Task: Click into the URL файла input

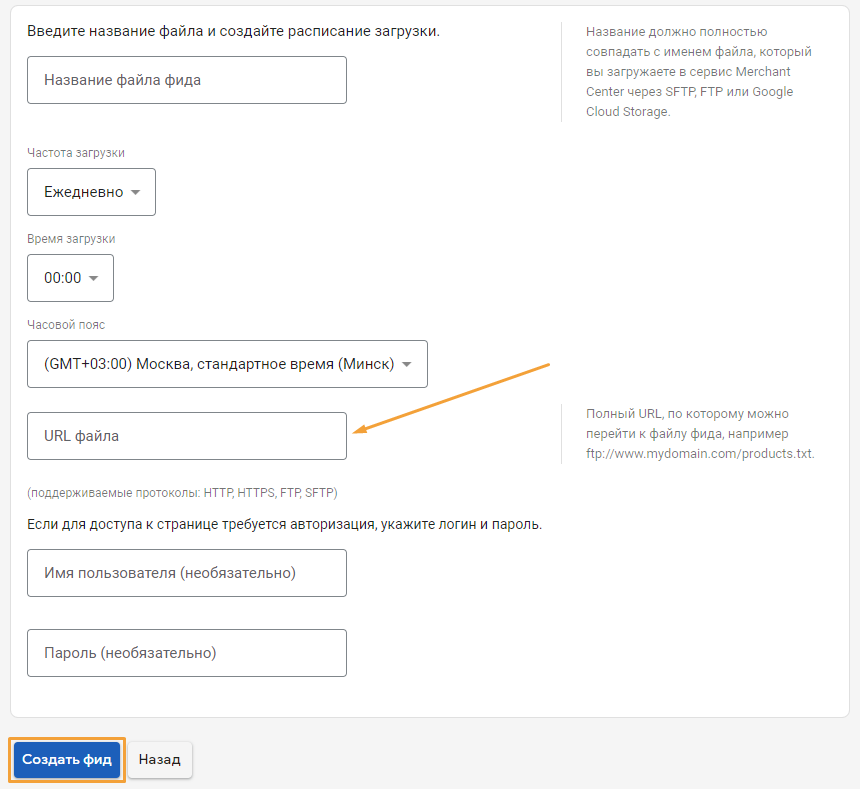Action: 186,436
